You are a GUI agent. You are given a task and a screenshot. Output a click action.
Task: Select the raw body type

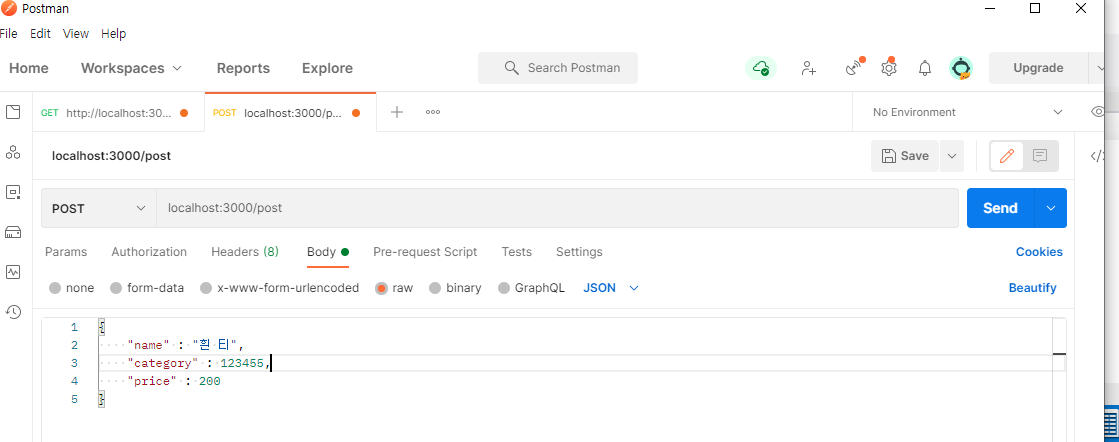click(382, 288)
